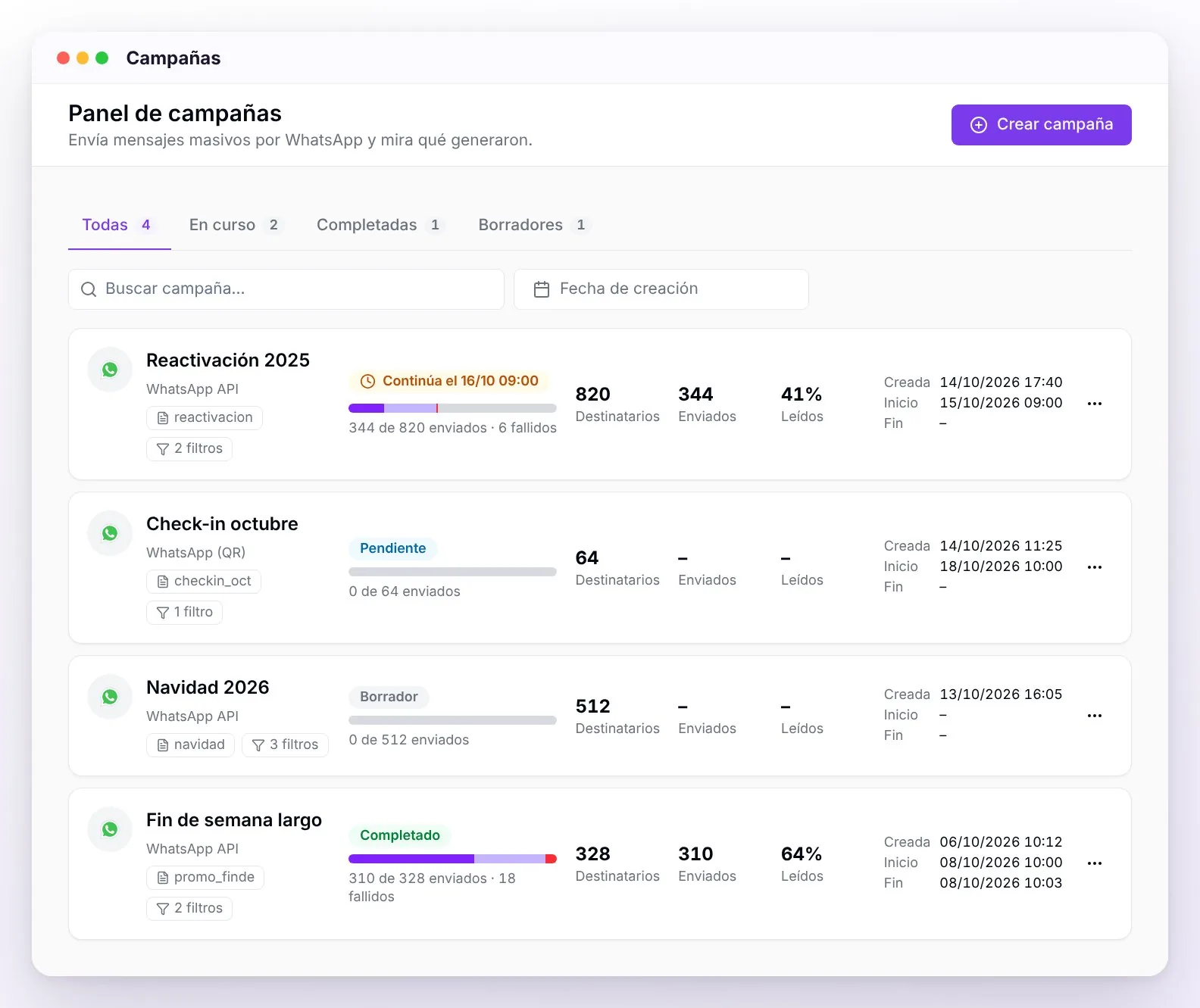The height and width of the screenshot is (1008, 1200).
Task: Open the Check-in octubre three-dot options menu
Action: tap(1094, 567)
